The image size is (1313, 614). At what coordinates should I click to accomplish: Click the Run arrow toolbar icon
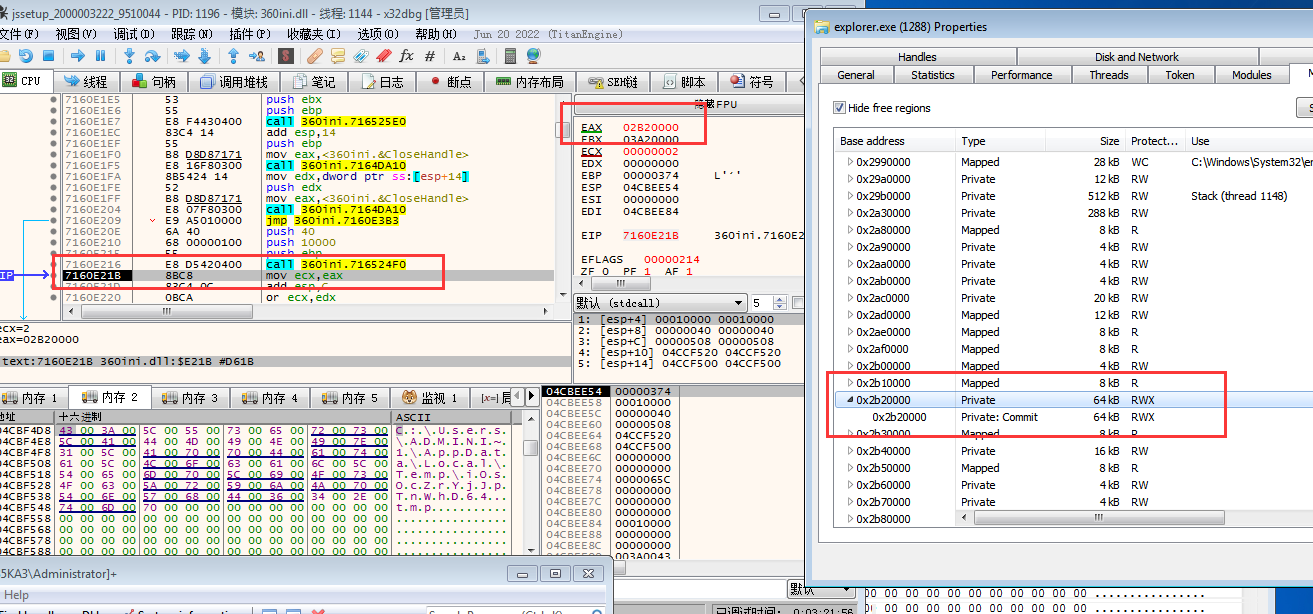click(76, 56)
